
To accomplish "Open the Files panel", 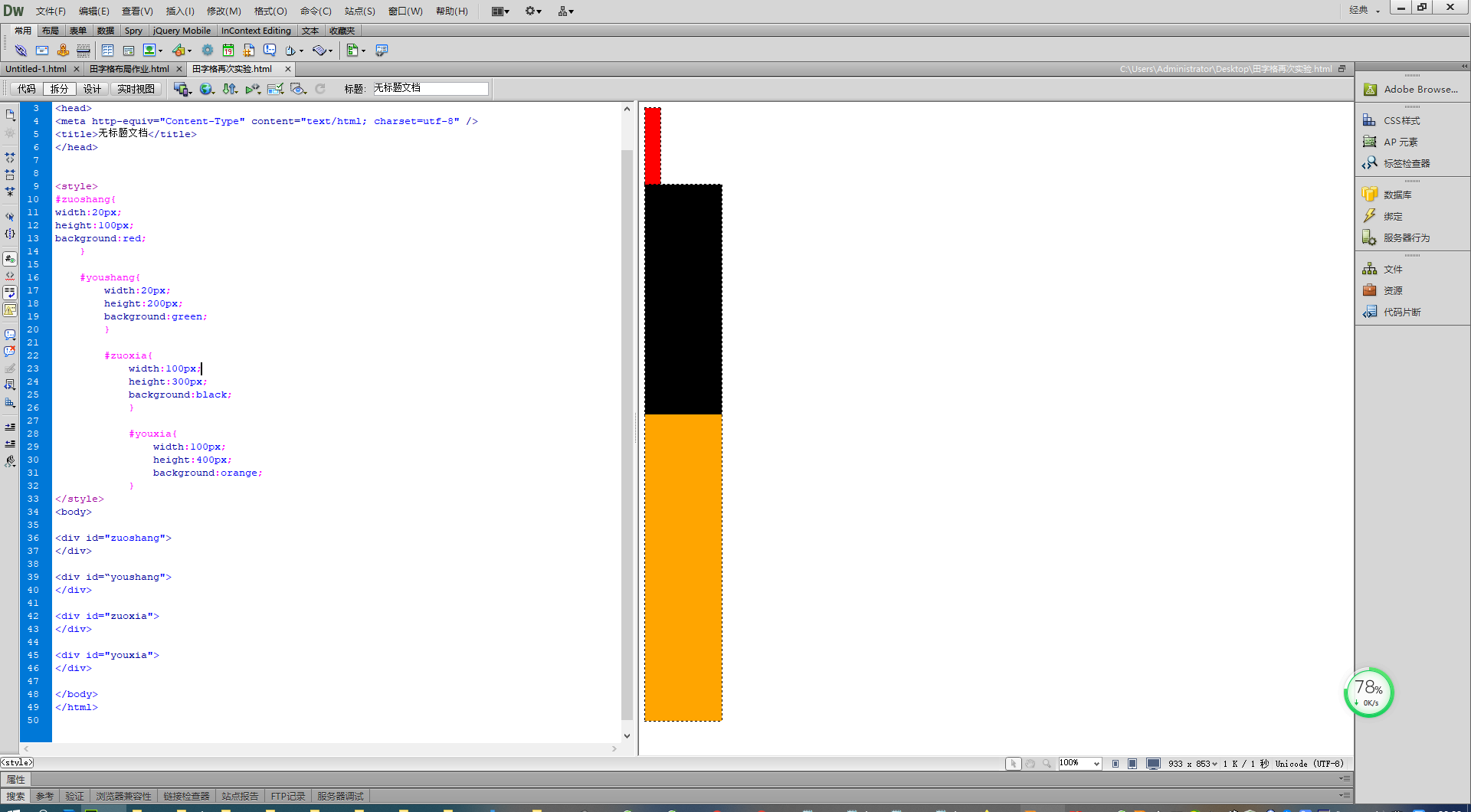I will point(1392,269).
